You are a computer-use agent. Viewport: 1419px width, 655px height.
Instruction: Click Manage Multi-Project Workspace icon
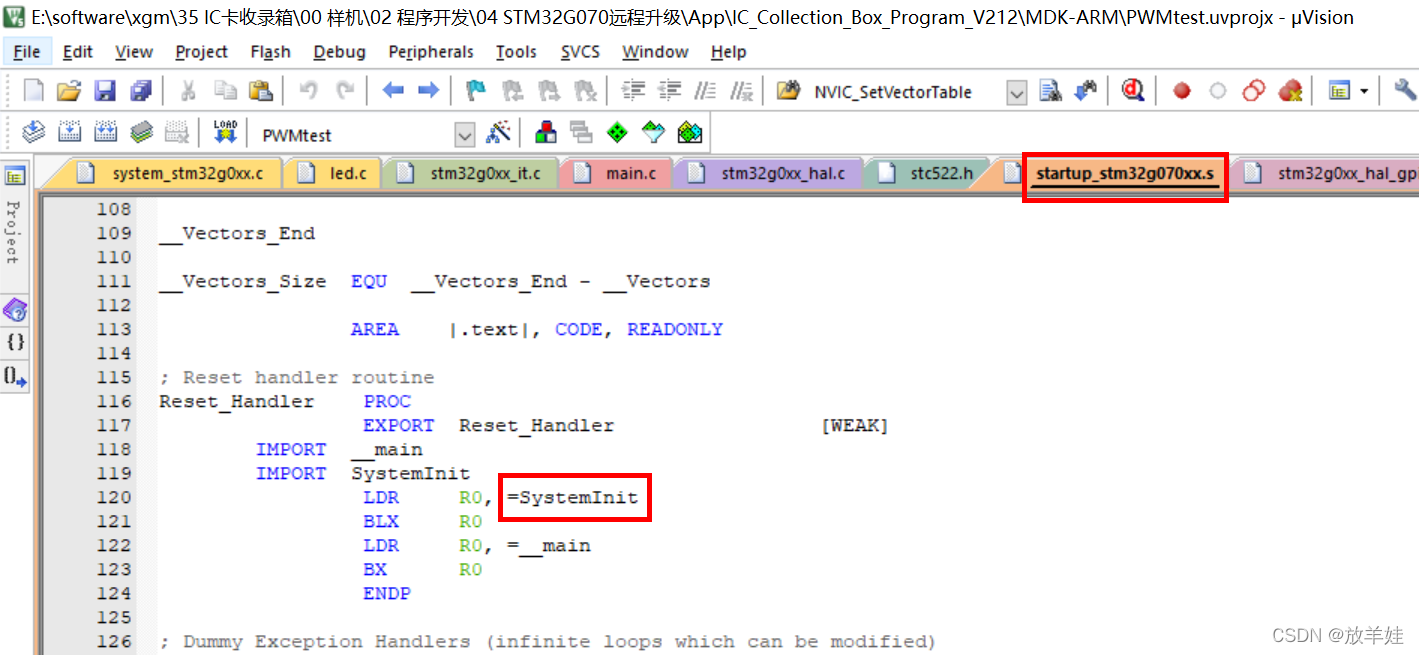tap(581, 132)
